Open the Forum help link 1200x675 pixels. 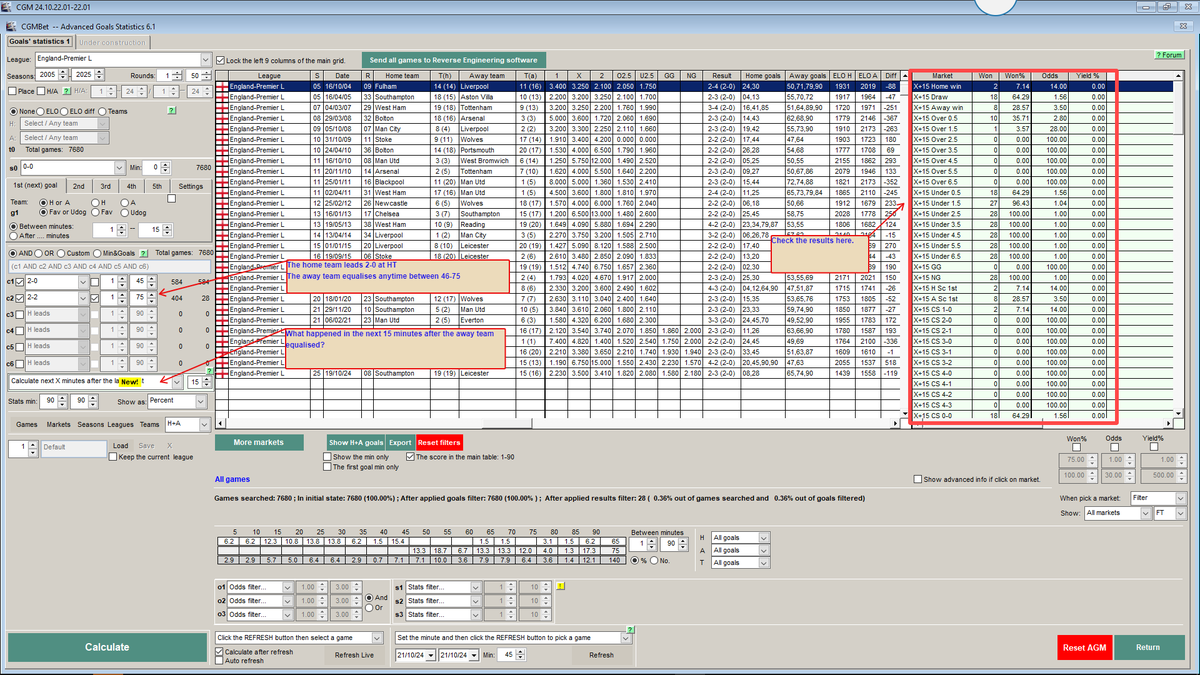[1169, 55]
